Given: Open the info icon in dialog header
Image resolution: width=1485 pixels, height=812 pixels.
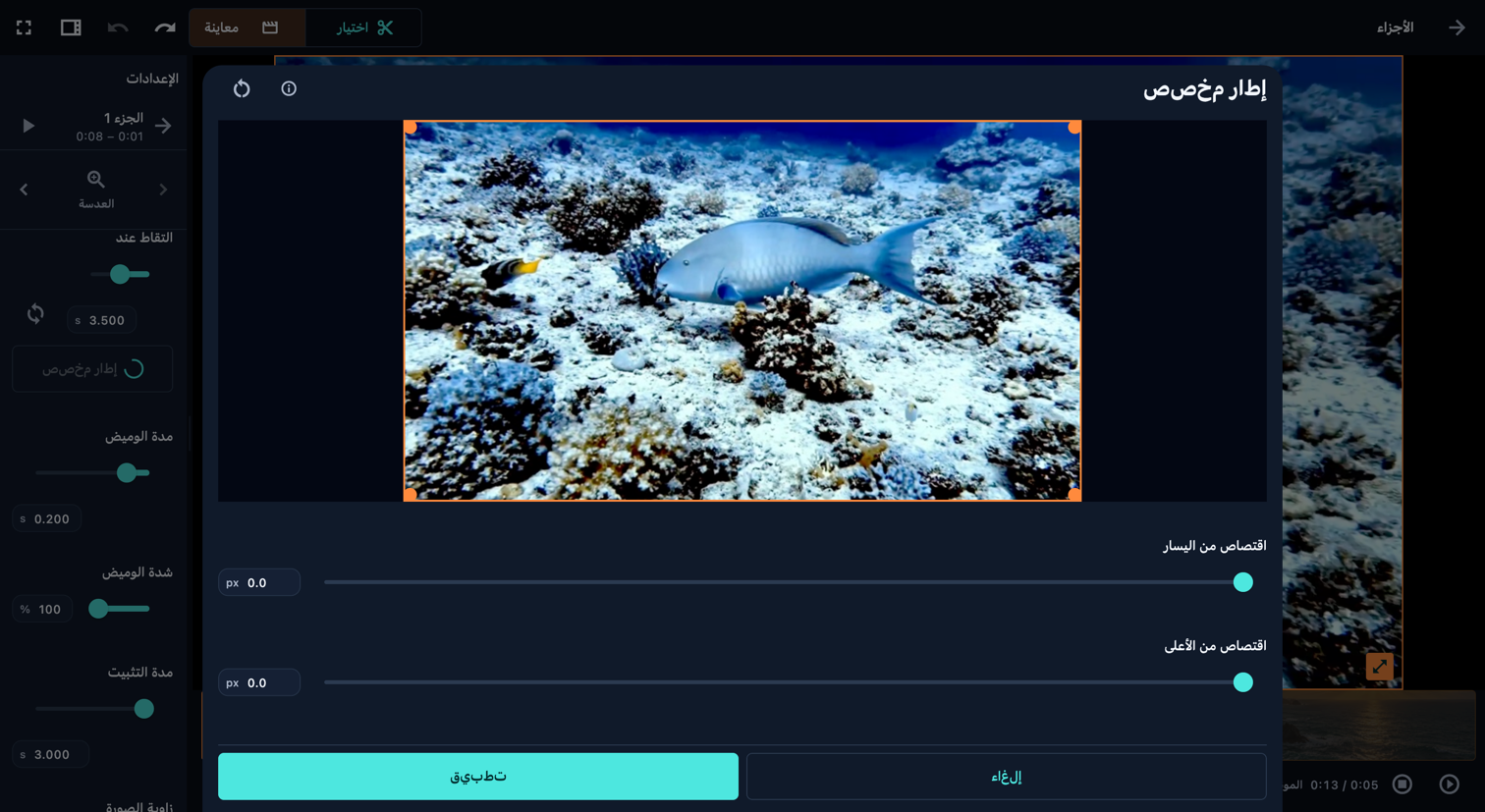Looking at the screenshot, I should click(289, 88).
